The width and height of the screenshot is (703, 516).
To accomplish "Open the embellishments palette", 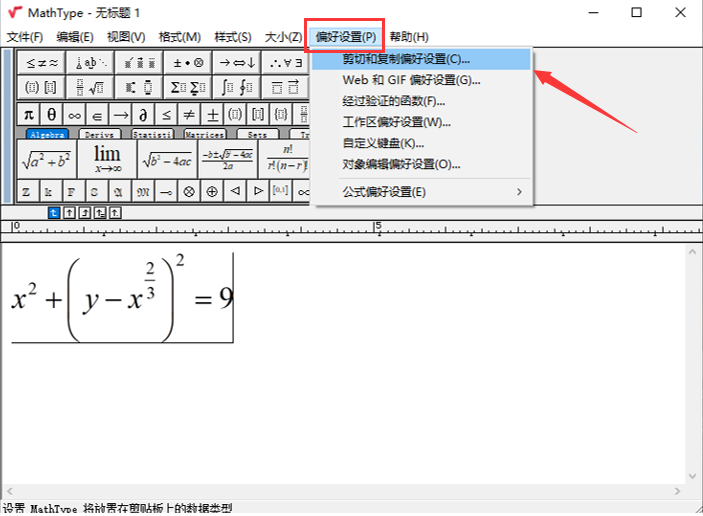I will point(139,63).
